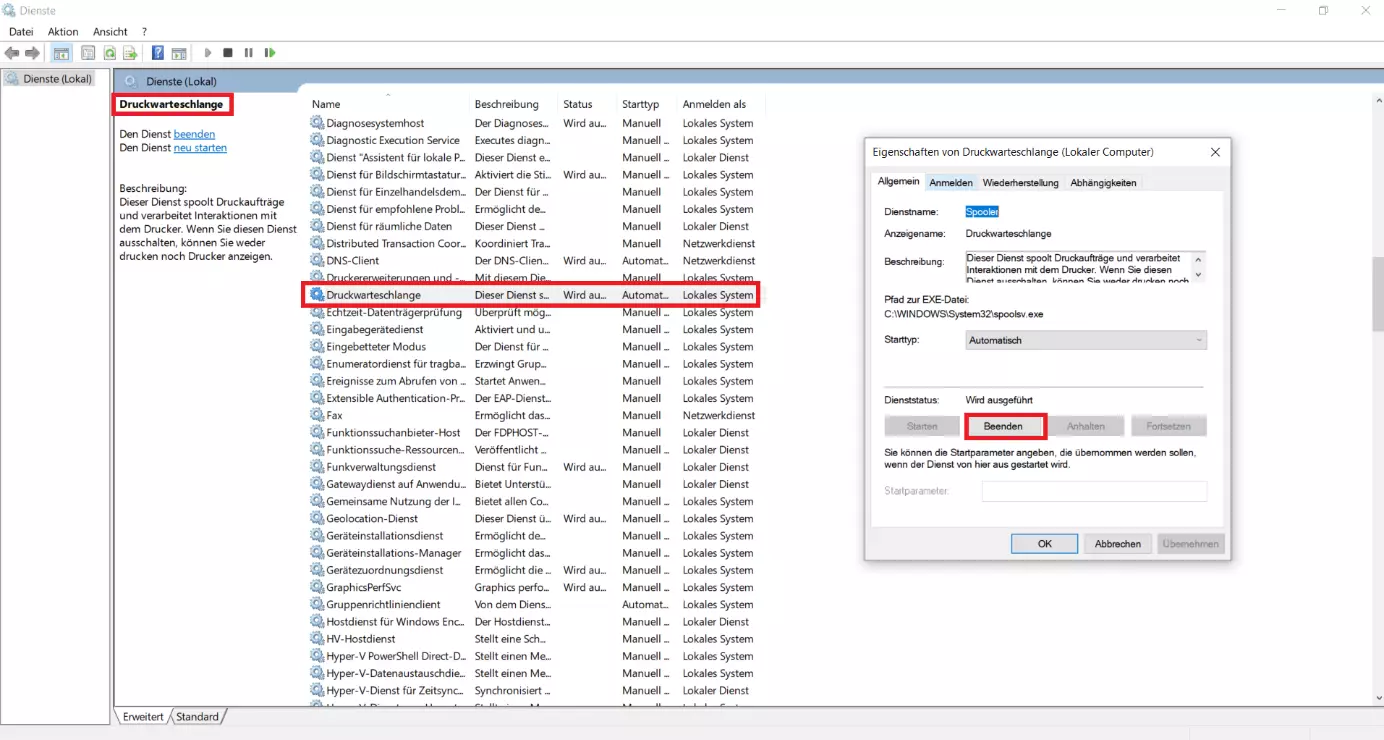Click the Abbrechen button
This screenshot has width=1384, height=740.
(x=1117, y=544)
